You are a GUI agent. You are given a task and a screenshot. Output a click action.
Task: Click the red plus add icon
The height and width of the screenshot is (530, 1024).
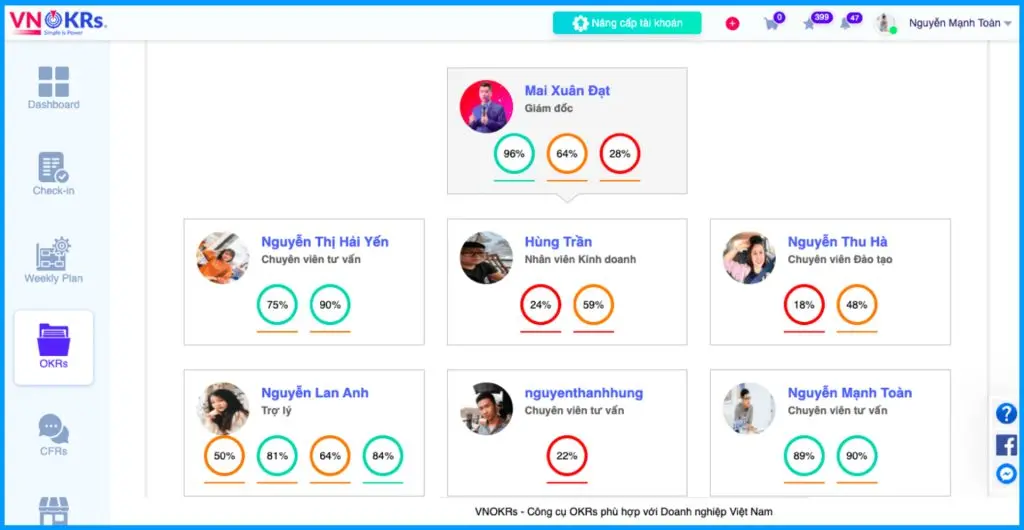coord(732,24)
